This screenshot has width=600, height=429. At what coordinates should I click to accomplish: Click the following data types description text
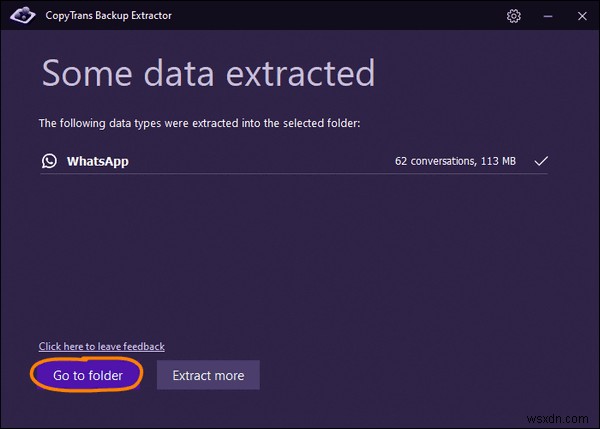(199, 123)
